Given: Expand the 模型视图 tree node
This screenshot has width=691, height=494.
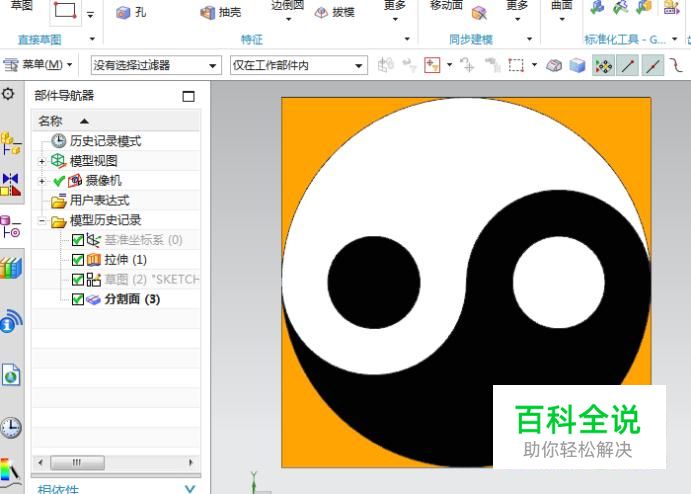Looking at the screenshot, I should (42, 161).
